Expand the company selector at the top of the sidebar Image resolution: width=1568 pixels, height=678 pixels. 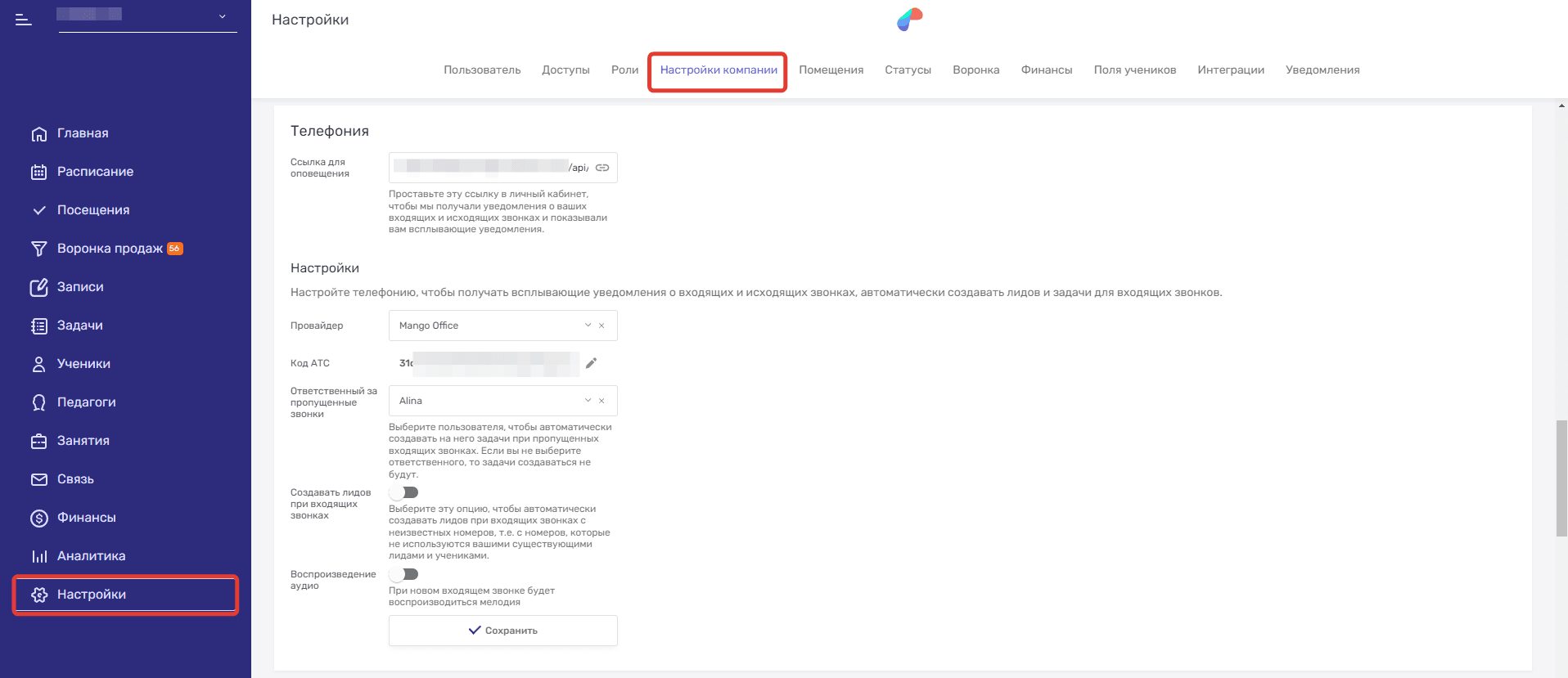tap(222, 16)
